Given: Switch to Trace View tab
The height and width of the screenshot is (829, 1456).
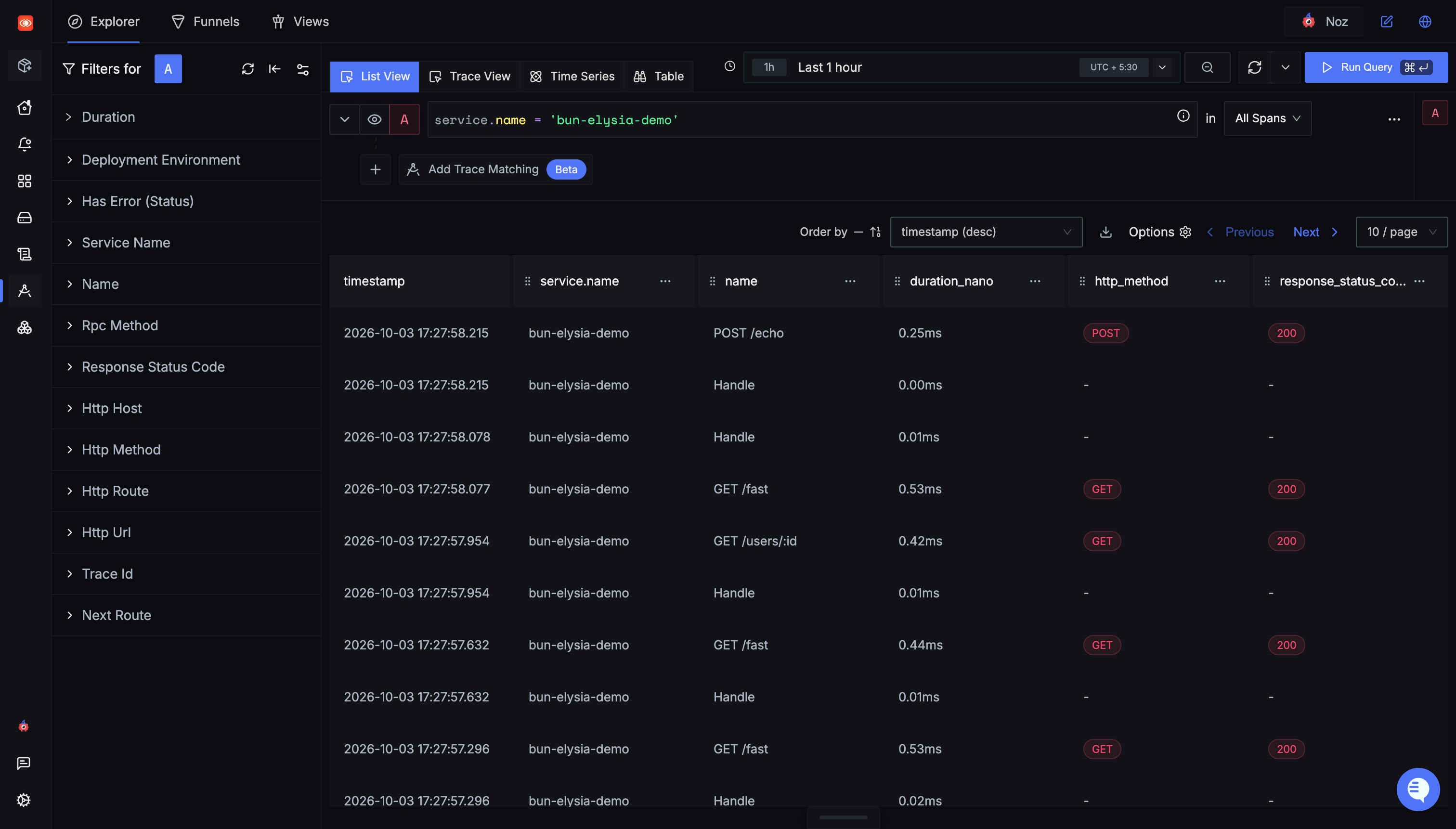Looking at the screenshot, I should pos(470,76).
